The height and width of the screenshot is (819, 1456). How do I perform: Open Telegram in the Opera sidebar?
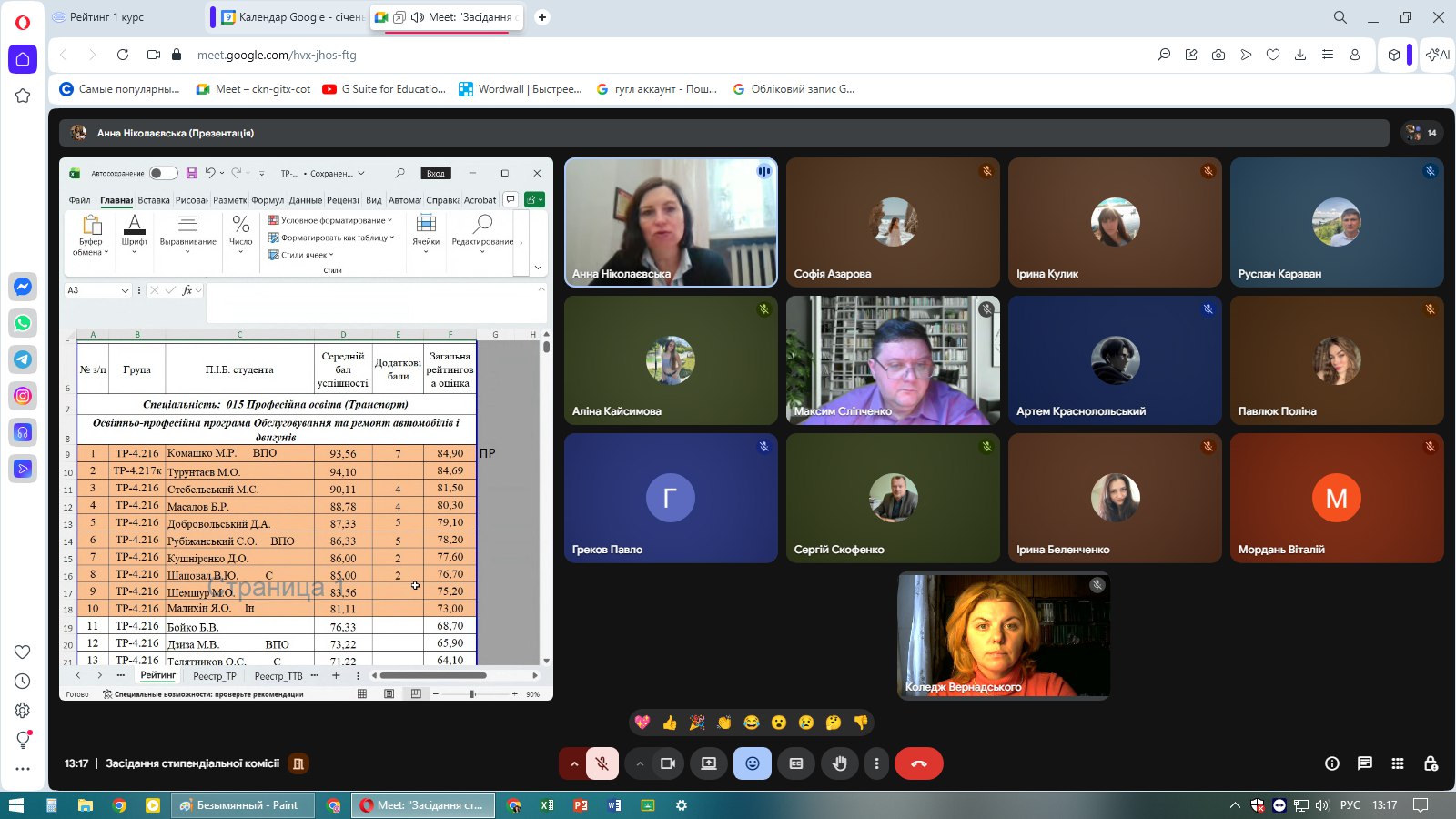[x=23, y=359]
